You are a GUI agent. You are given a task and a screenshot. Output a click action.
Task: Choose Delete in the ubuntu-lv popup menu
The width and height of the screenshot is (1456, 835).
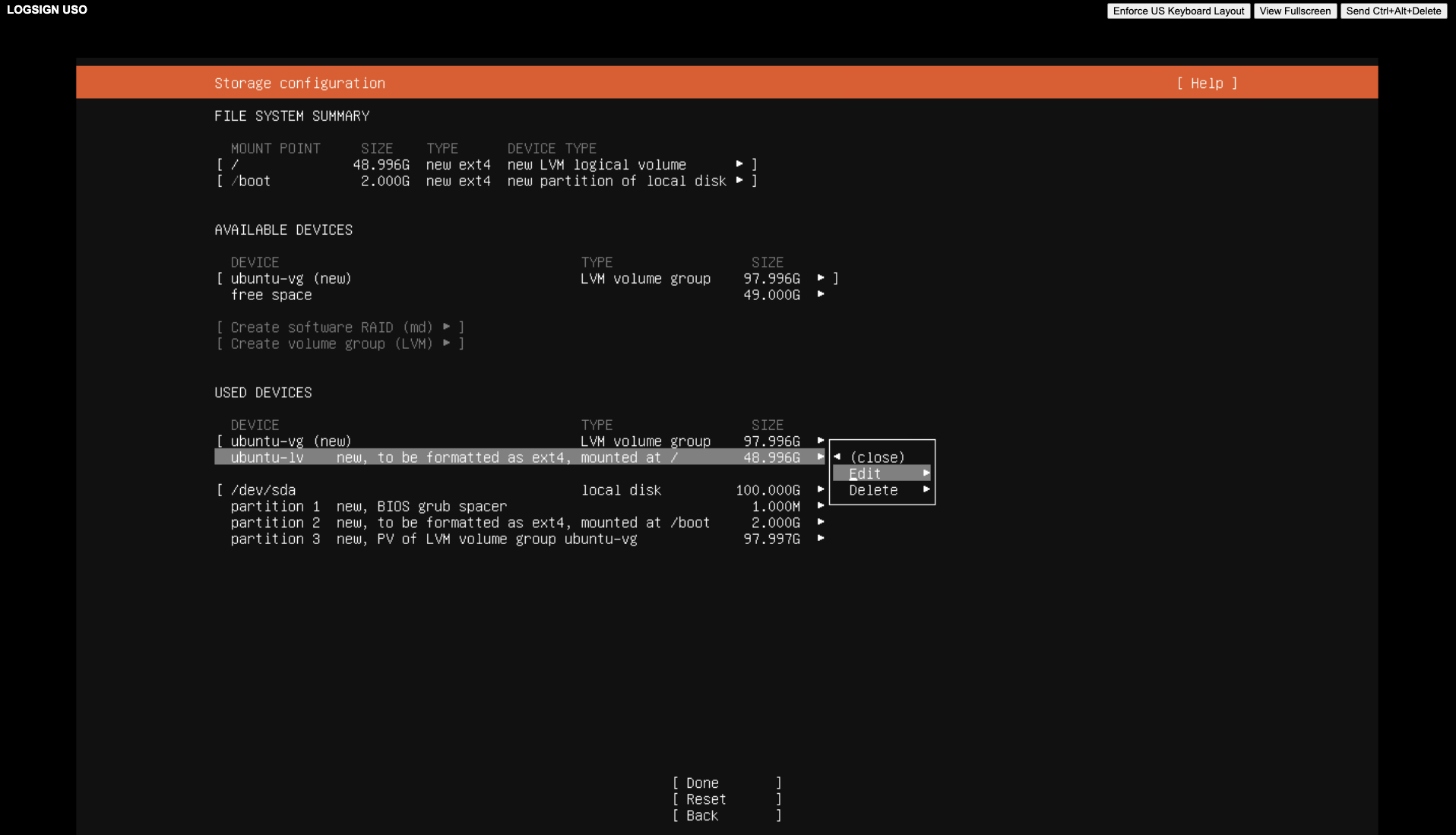pyautogui.click(x=882, y=490)
